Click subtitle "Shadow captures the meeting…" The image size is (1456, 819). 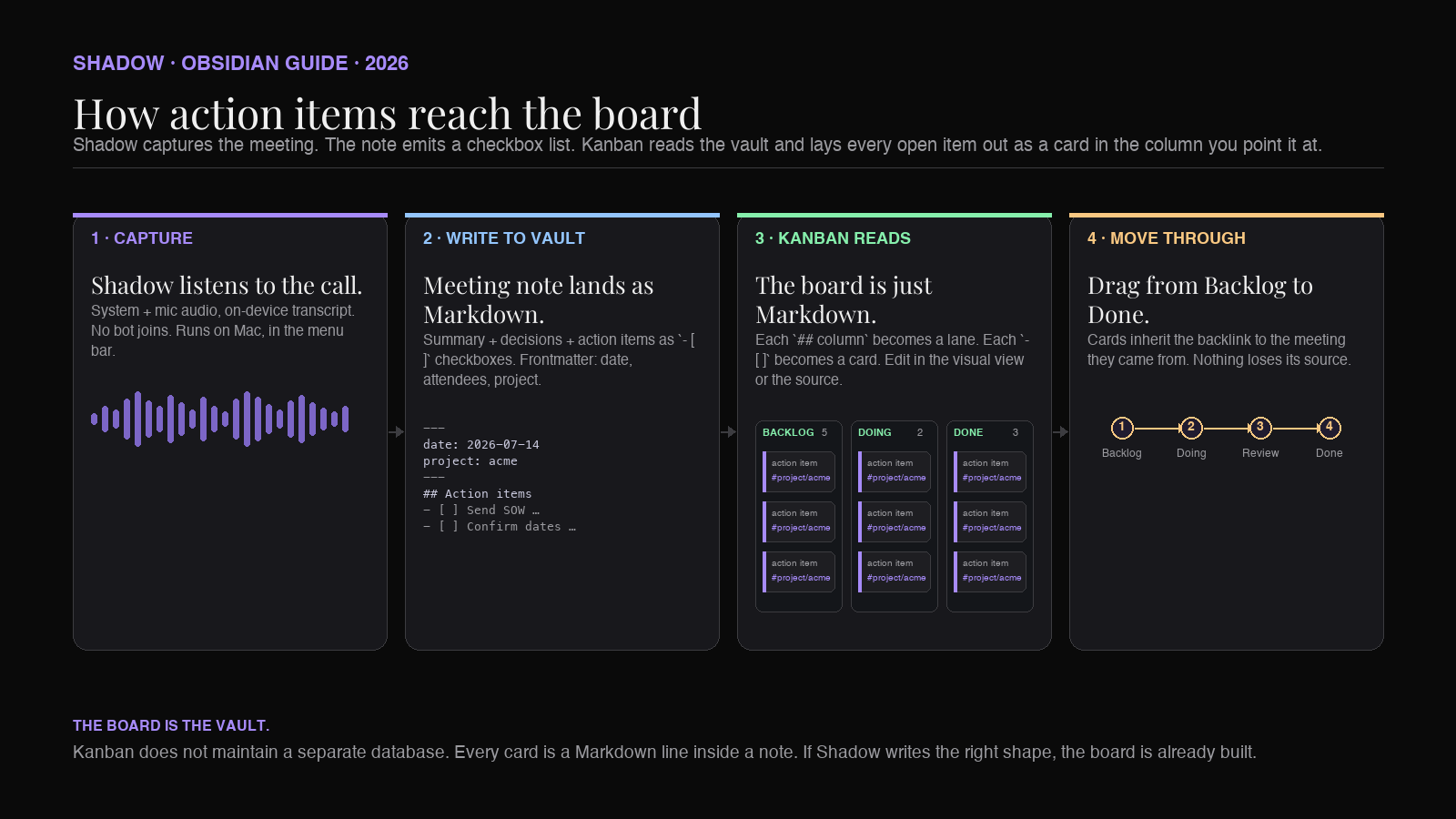(697, 145)
